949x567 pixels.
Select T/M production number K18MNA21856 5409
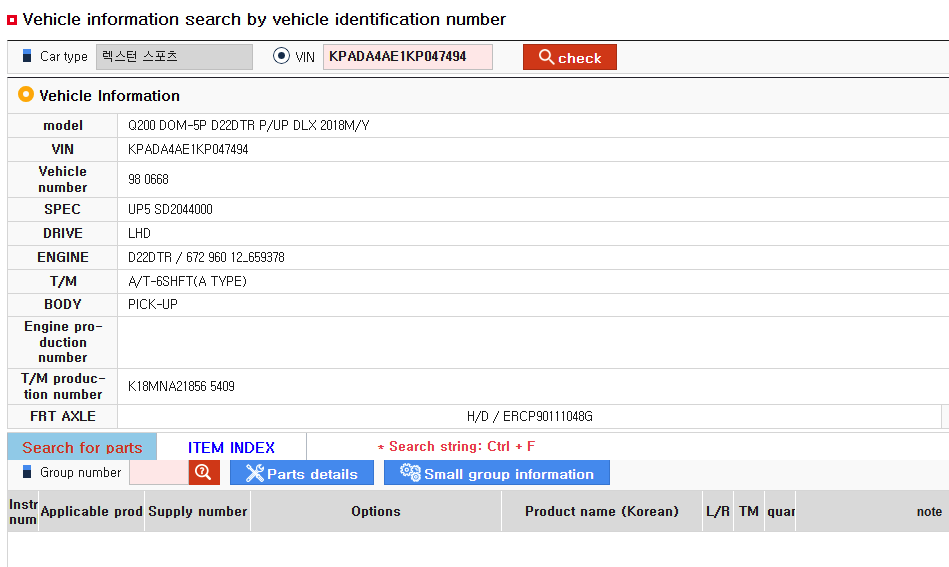click(181, 387)
